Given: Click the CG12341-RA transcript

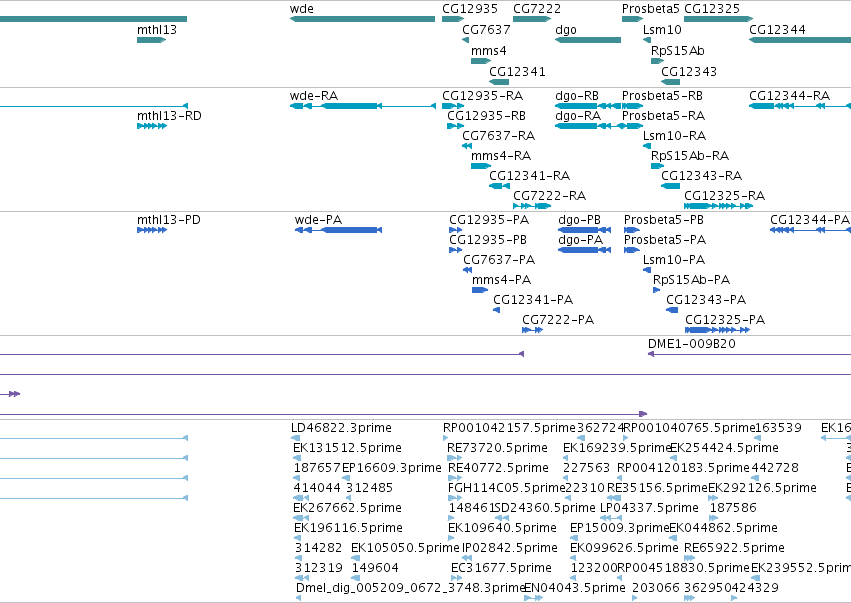Looking at the screenshot, I should [x=499, y=186].
